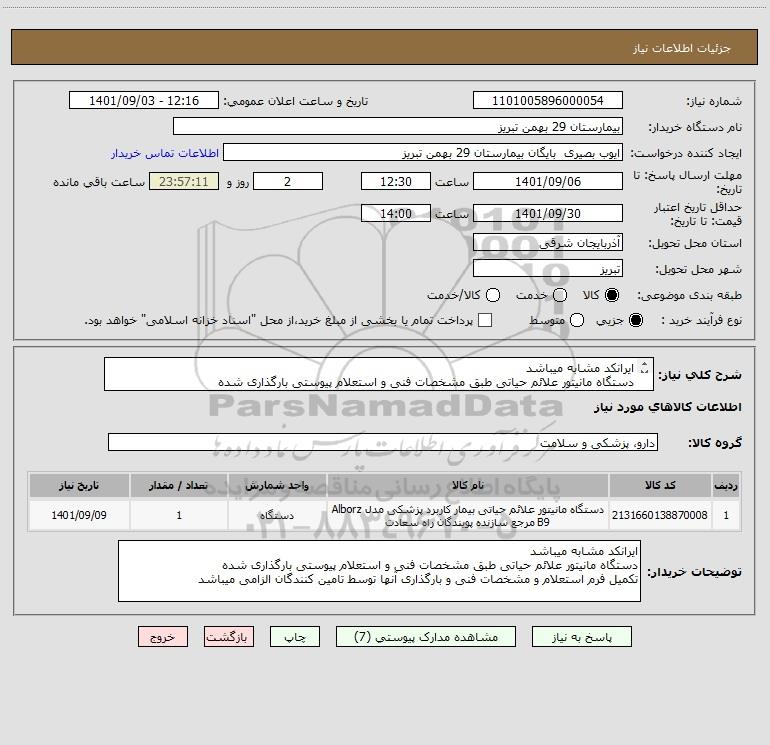Select the متوسط purchase type radio
The image size is (770, 745).
point(577,320)
